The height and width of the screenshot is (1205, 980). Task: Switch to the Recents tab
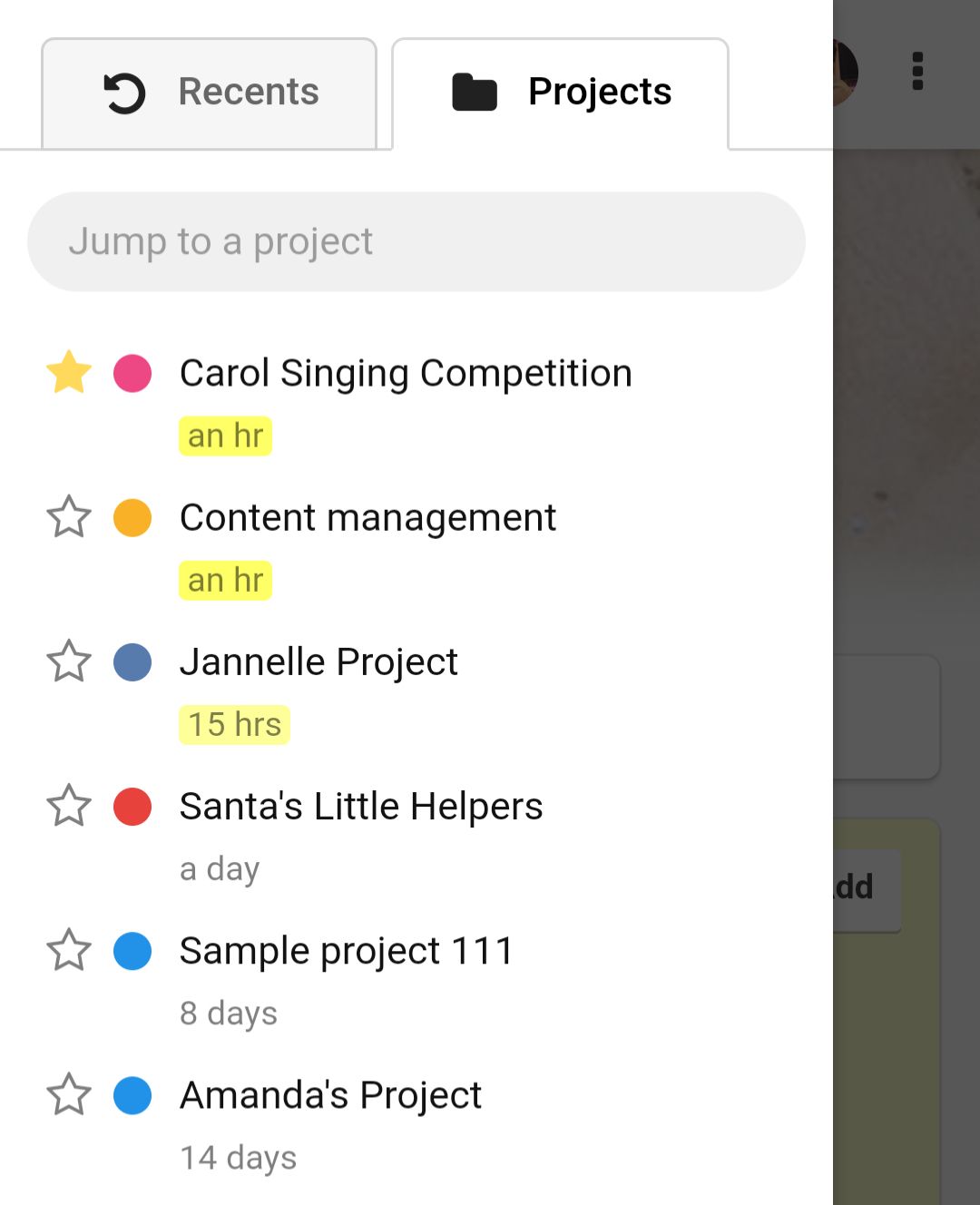209,93
